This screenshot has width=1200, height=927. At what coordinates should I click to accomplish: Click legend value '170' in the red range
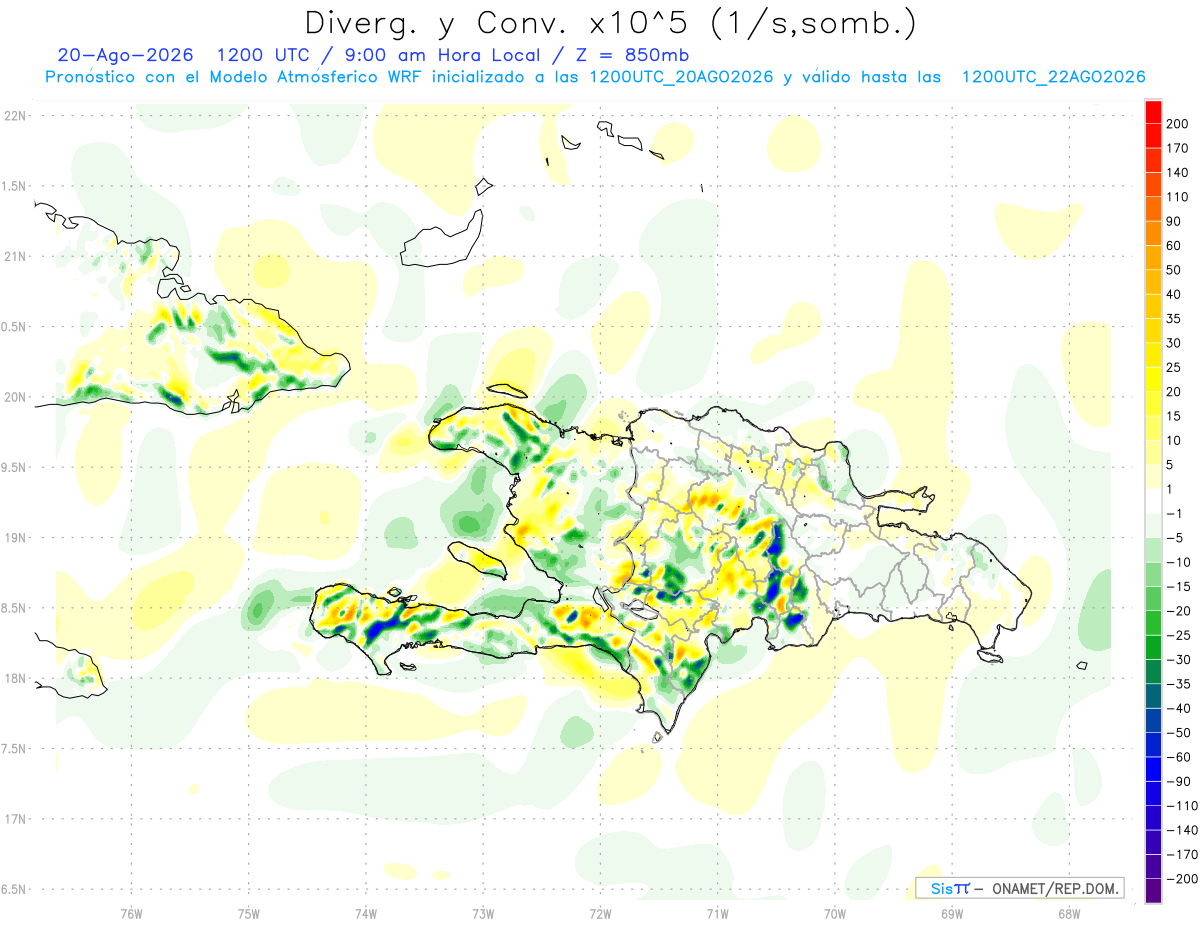pos(1177,148)
